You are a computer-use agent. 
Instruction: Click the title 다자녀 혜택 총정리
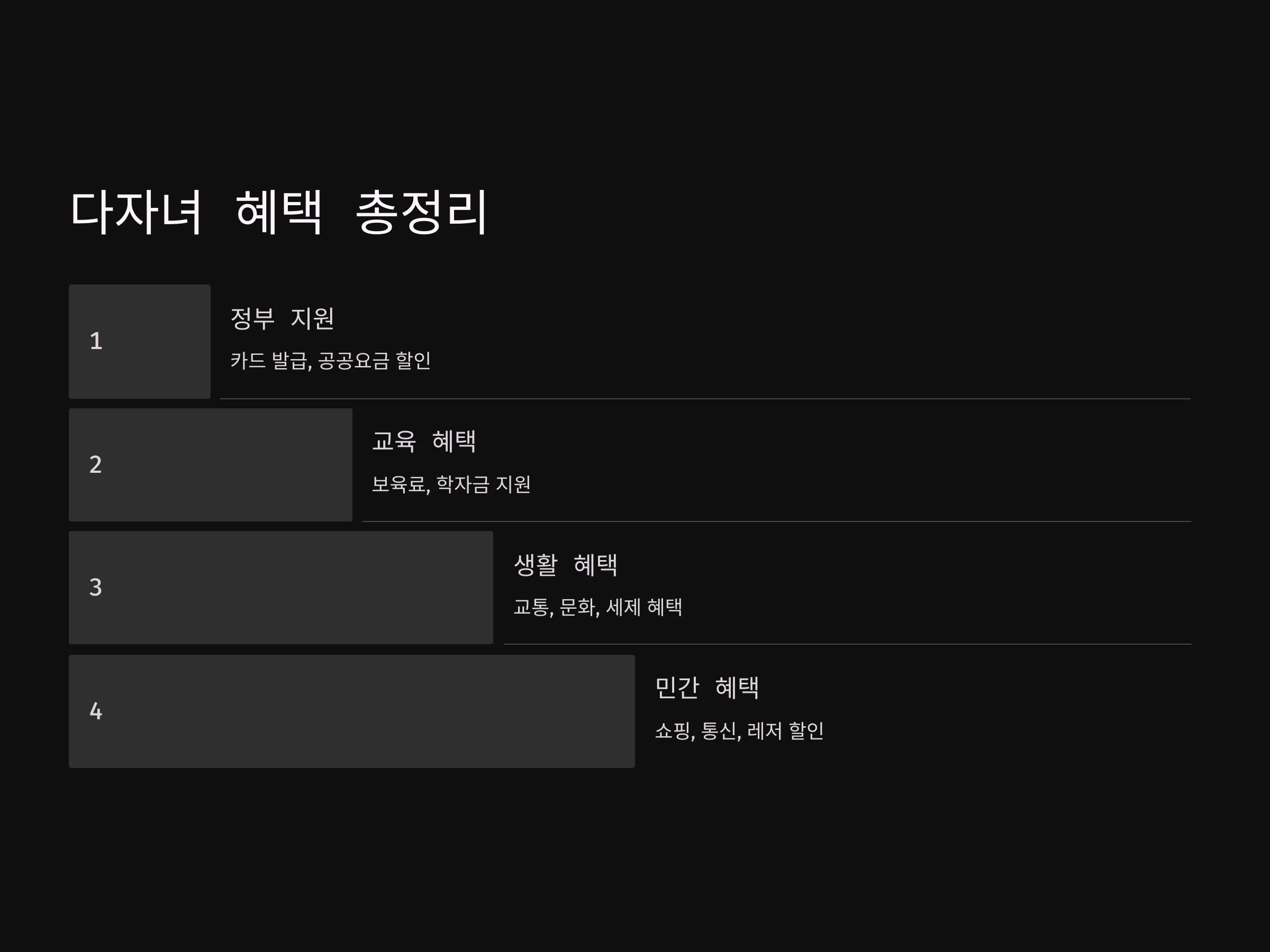pyautogui.click(x=278, y=212)
